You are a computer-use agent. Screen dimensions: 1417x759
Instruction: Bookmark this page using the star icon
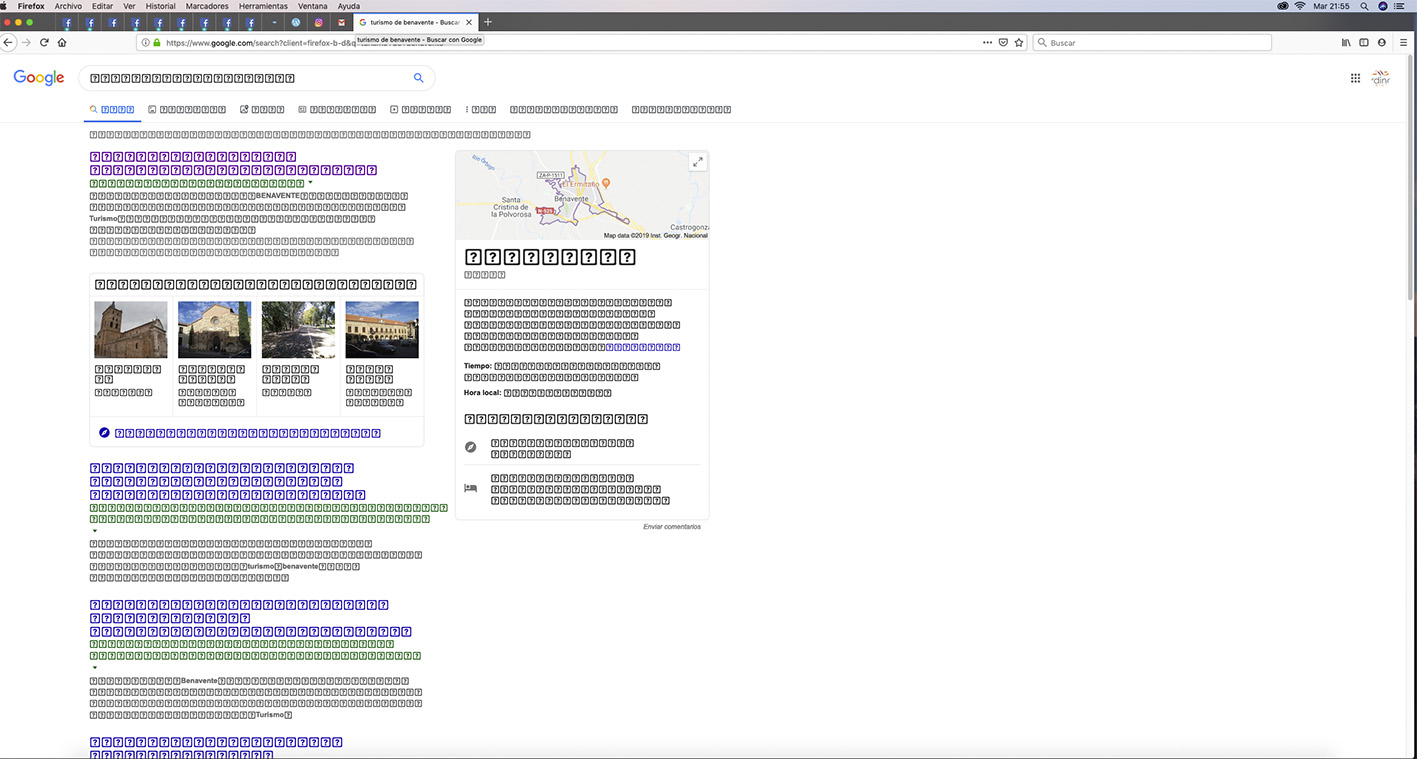pyautogui.click(x=1019, y=42)
